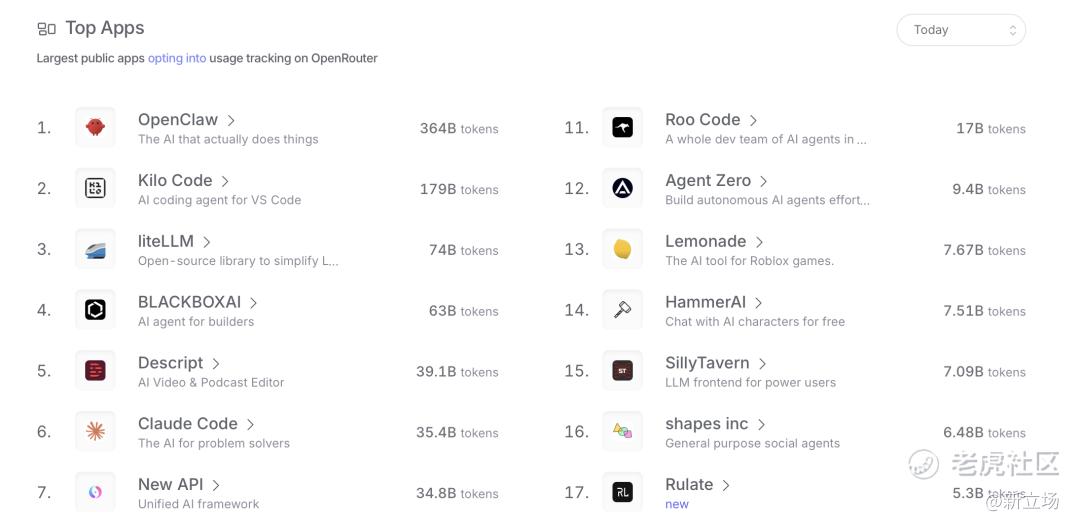Screen dimensions: 1080x526
Task: Click the Kilo Code app icon
Action: click(95, 189)
